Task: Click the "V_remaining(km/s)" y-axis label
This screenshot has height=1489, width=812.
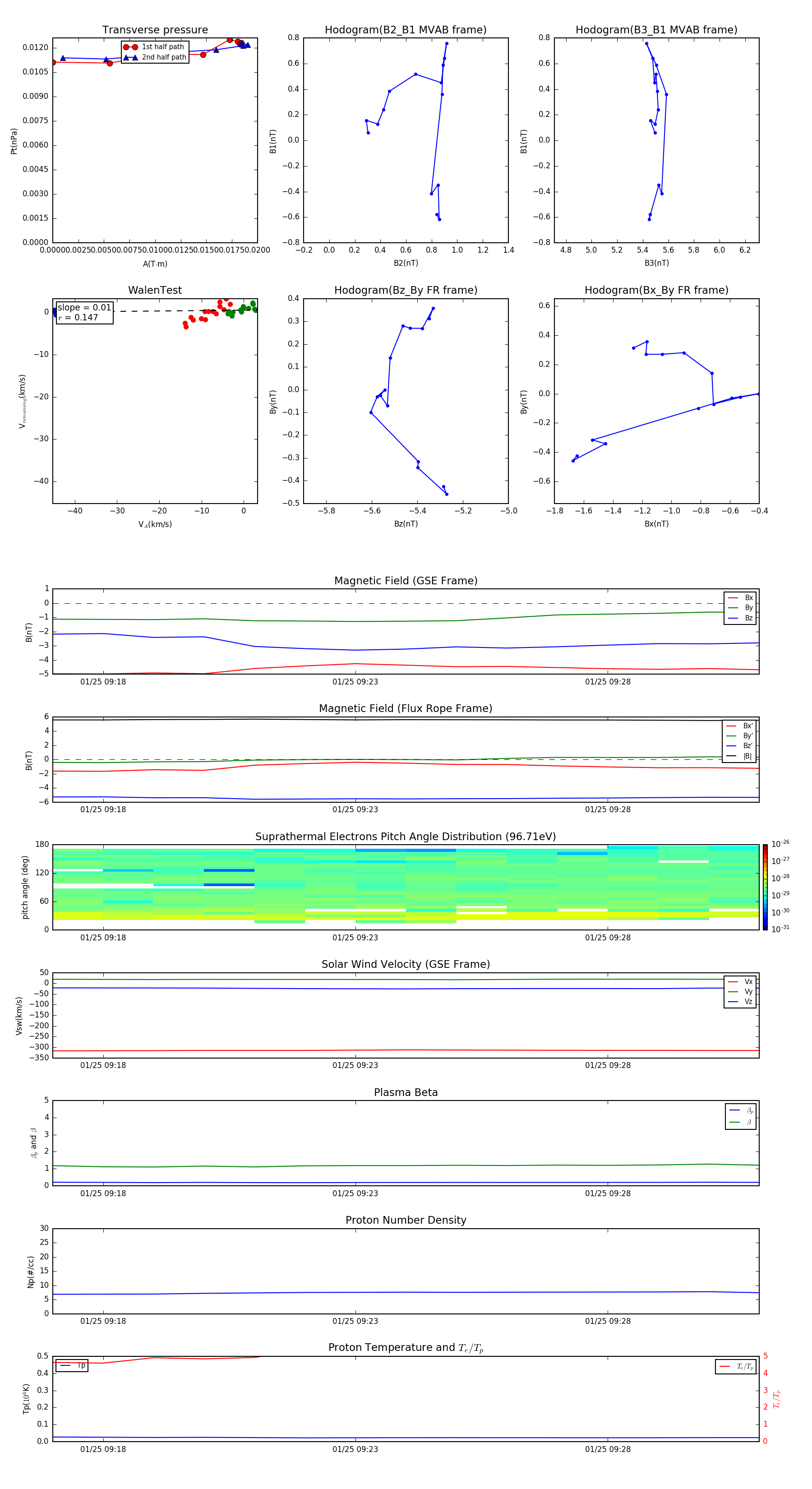Action: tap(23, 401)
